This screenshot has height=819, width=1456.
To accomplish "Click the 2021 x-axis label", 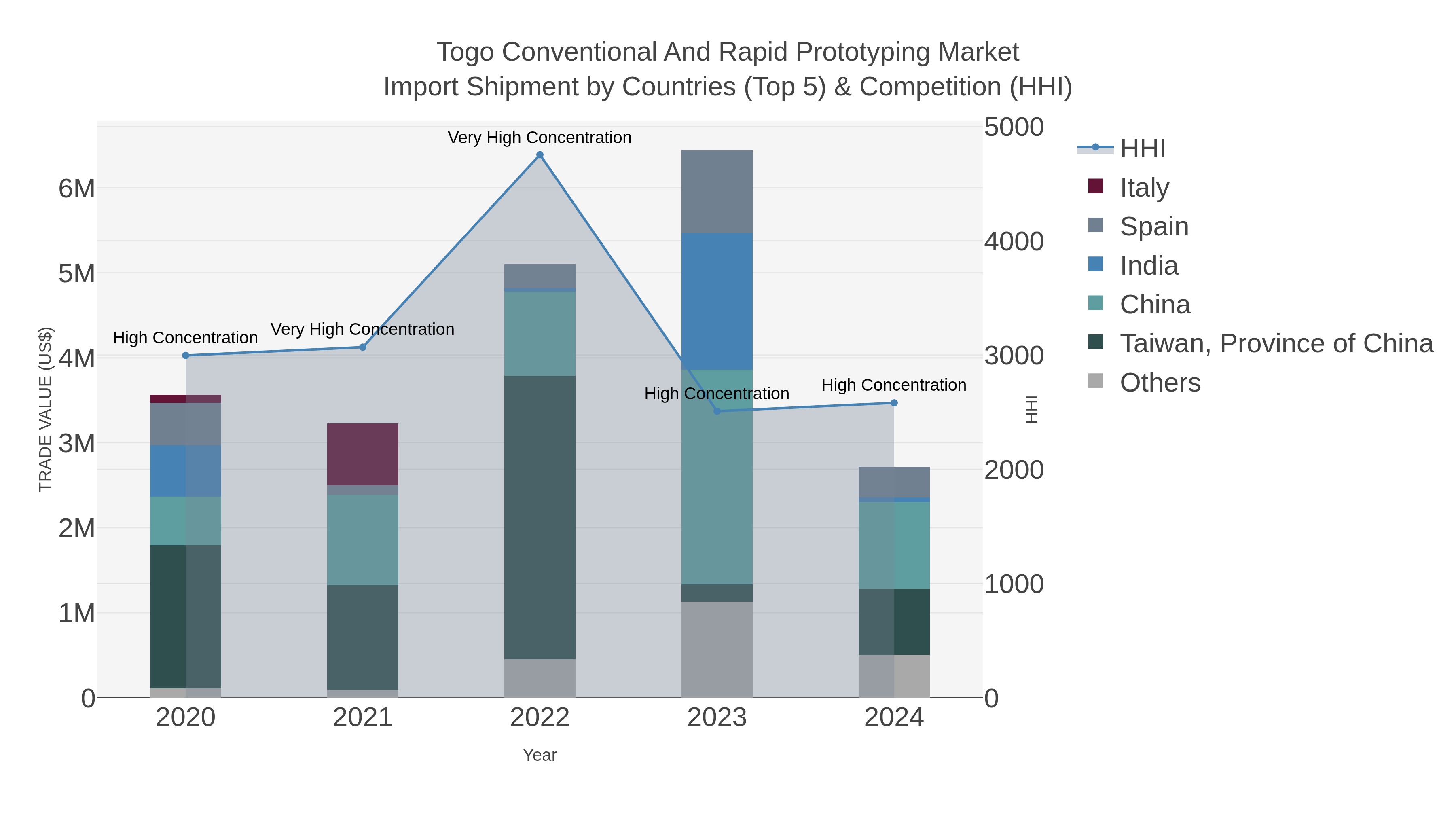I will coord(363,718).
